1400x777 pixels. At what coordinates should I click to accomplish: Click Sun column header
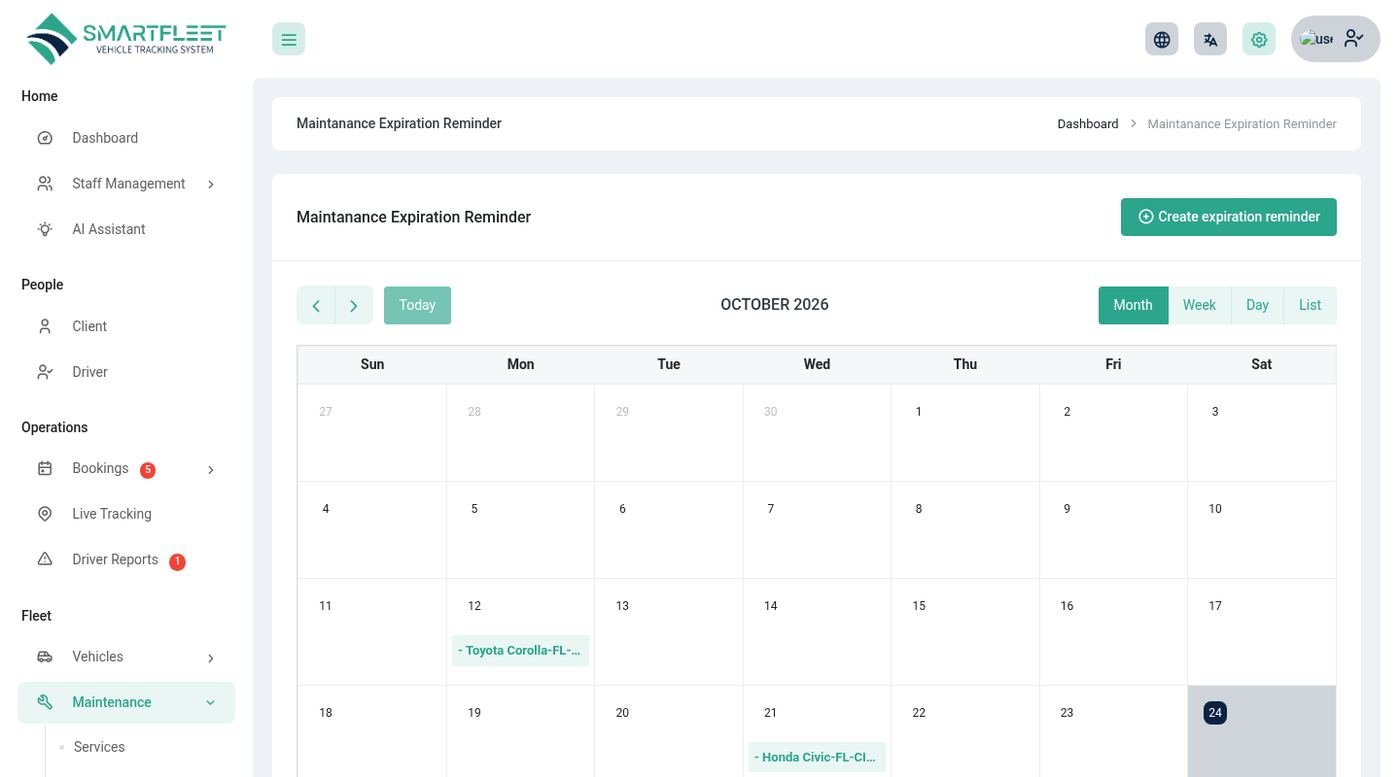[x=372, y=364]
